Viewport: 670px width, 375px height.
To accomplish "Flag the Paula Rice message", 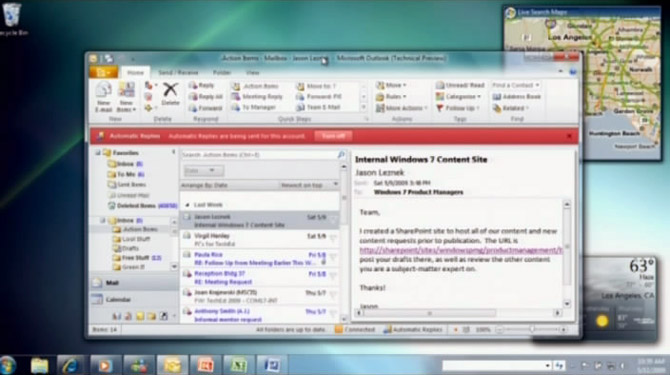I will point(332,256).
